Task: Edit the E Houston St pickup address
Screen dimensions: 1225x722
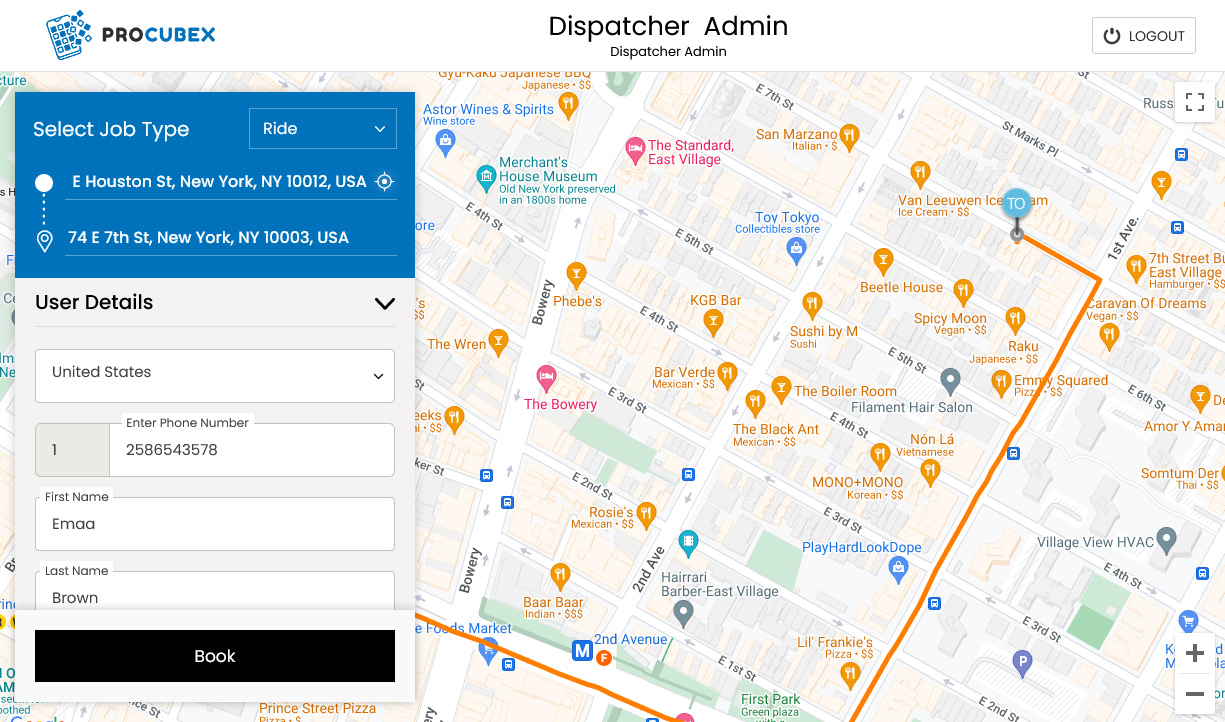Action: pos(217,182)
